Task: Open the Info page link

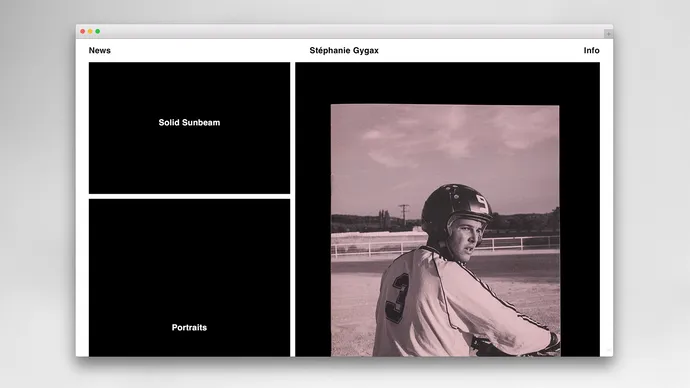Action: [591, 51]
